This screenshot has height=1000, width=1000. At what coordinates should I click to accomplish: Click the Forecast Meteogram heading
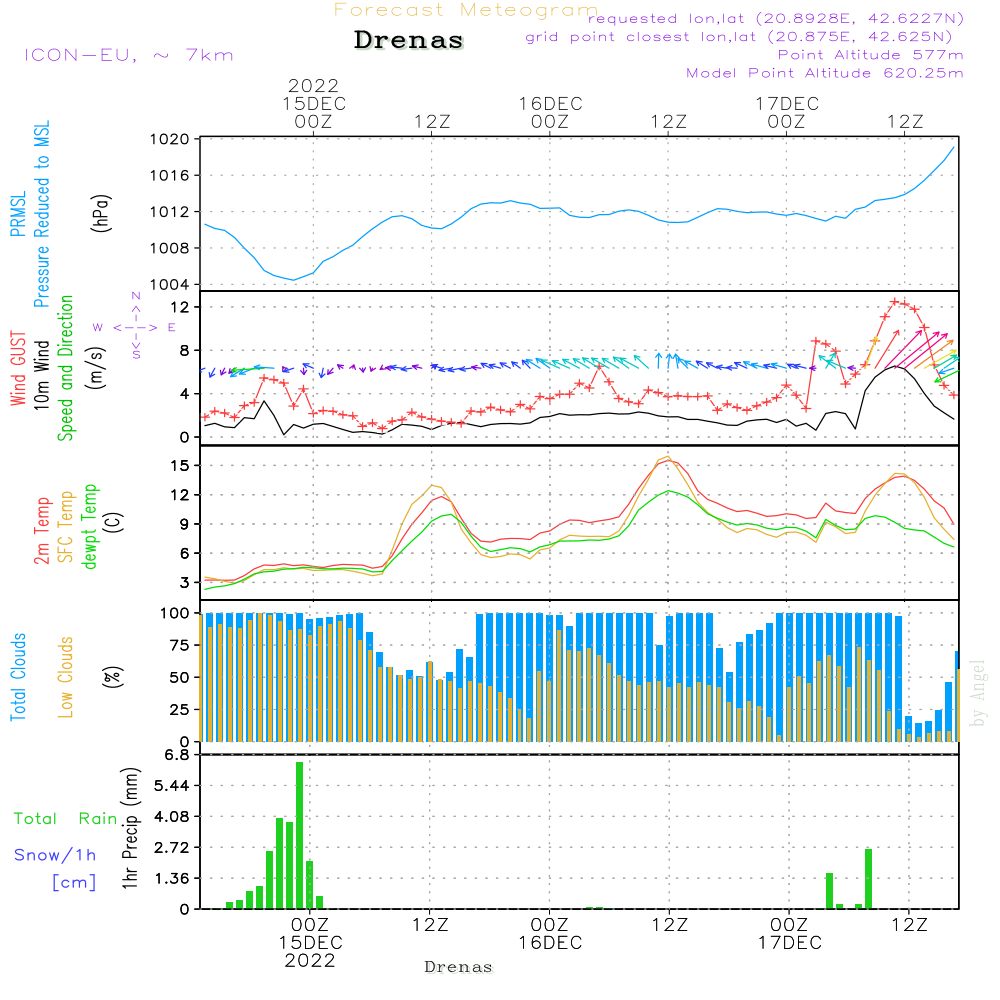point(466,10)
